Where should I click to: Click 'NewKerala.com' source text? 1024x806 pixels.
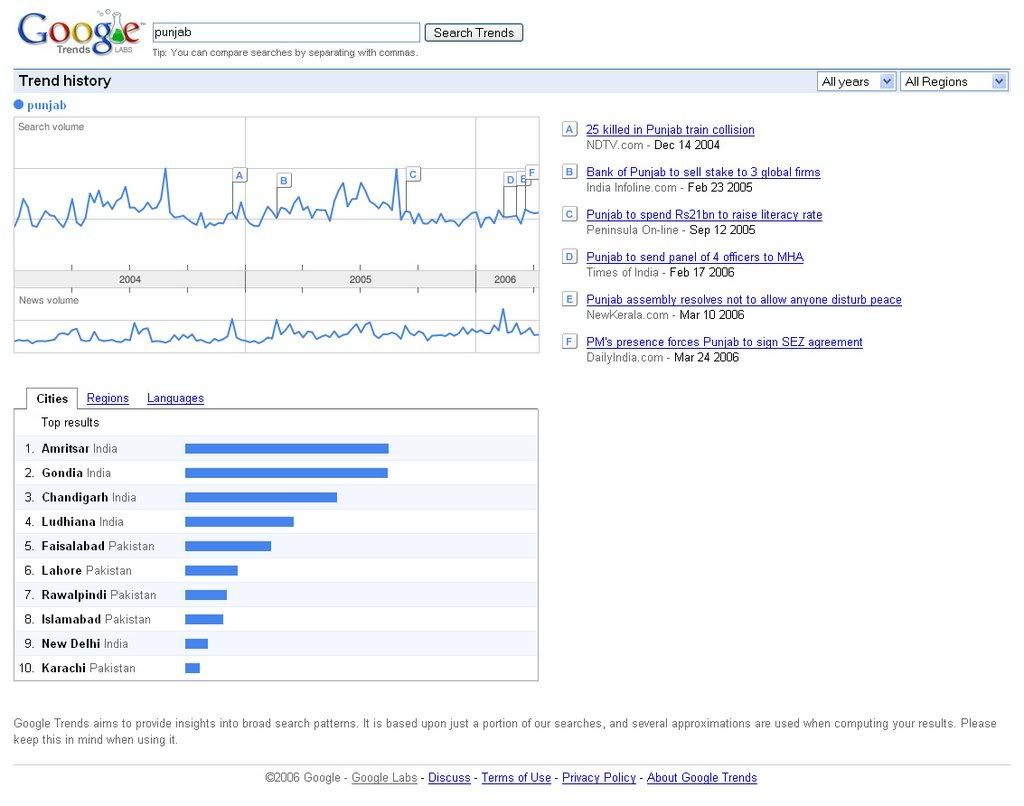(628, 315)
